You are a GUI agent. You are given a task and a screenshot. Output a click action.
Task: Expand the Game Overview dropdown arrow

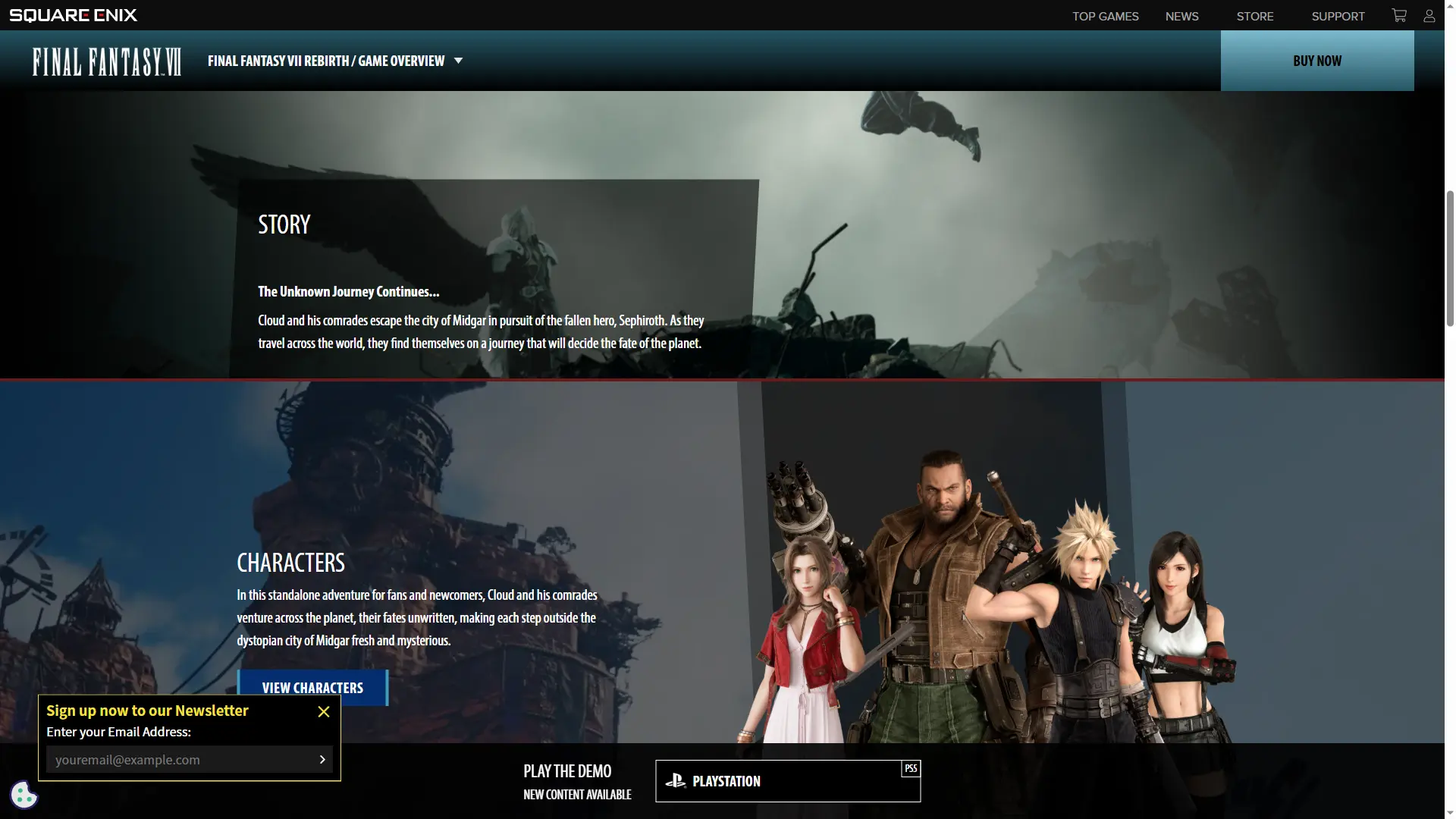[458, 61]
